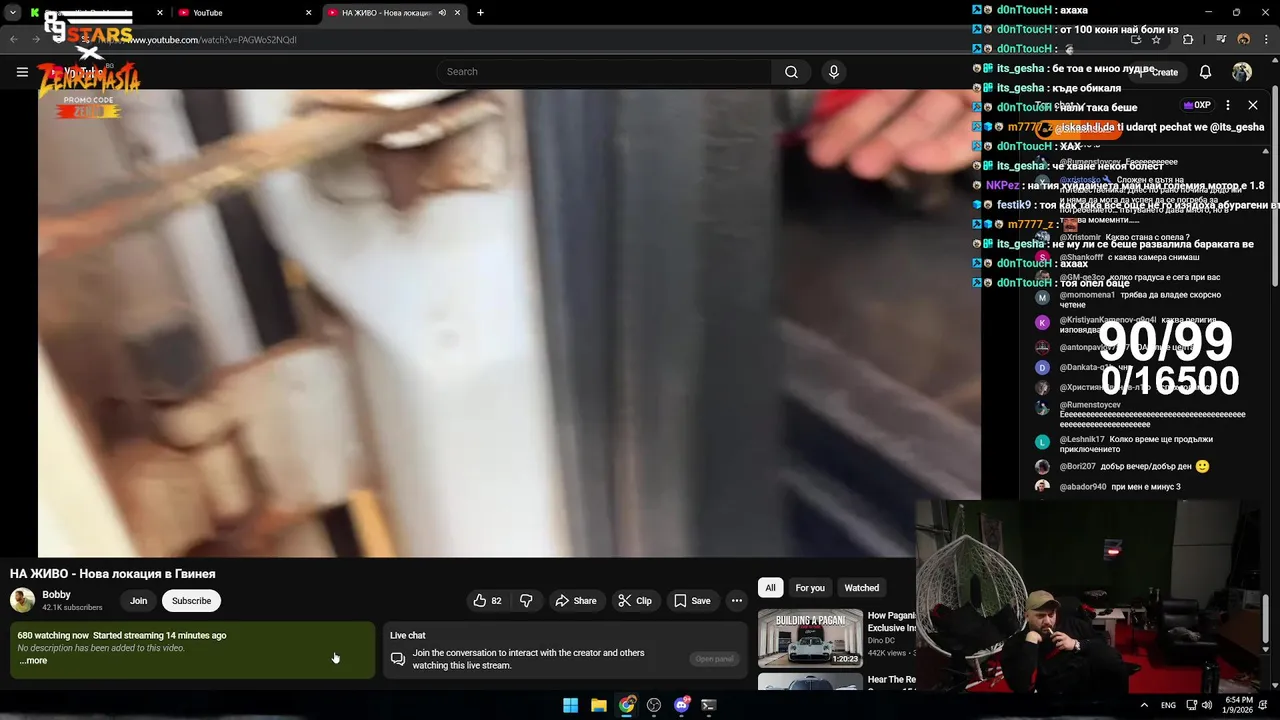Screen dimensions: 1280x720
Task: Click the search magnifier button
Action: 791,72
